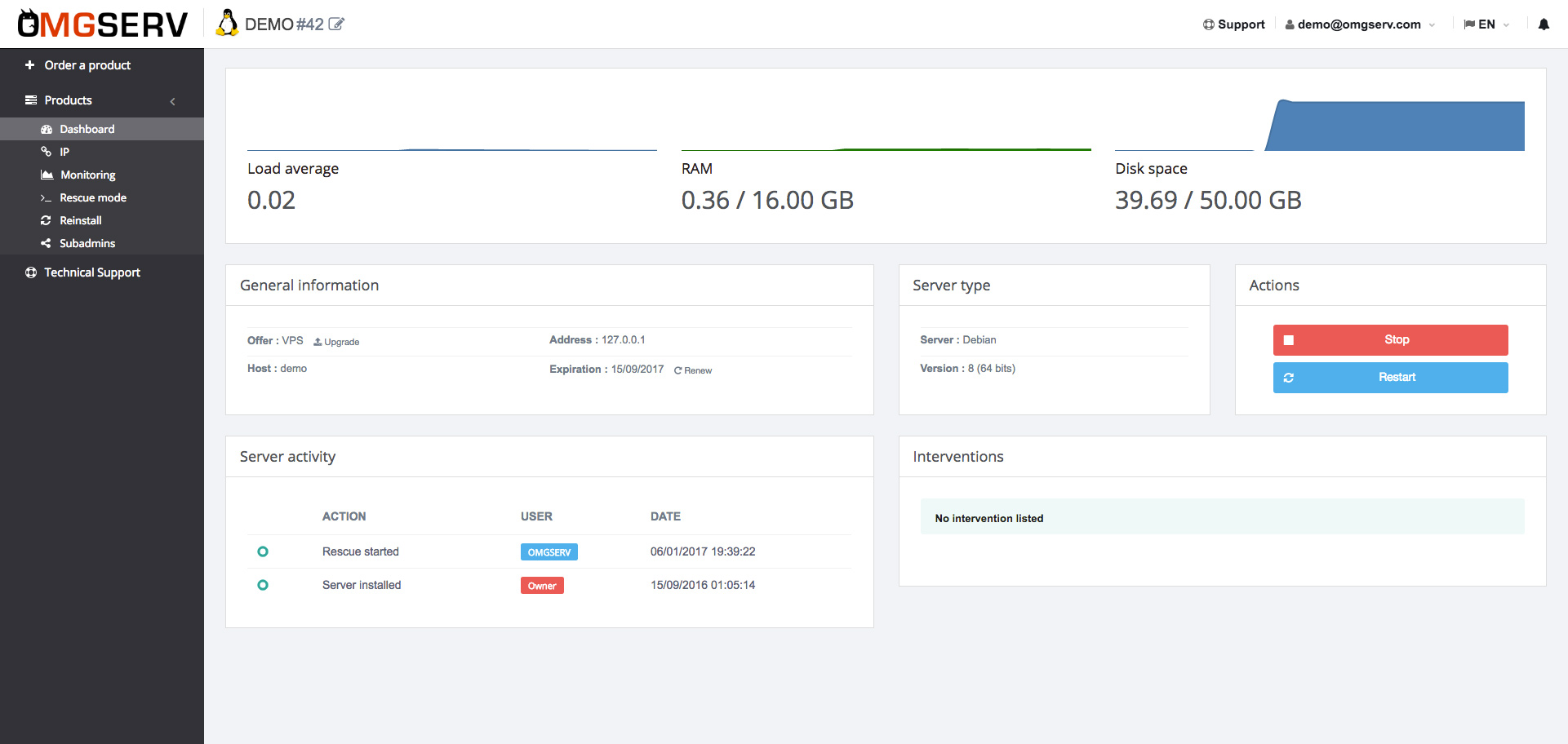This screenshot has height=744, width=1568.
Task: Click date 06/01/2017 19:39:22
Action: 703,551
